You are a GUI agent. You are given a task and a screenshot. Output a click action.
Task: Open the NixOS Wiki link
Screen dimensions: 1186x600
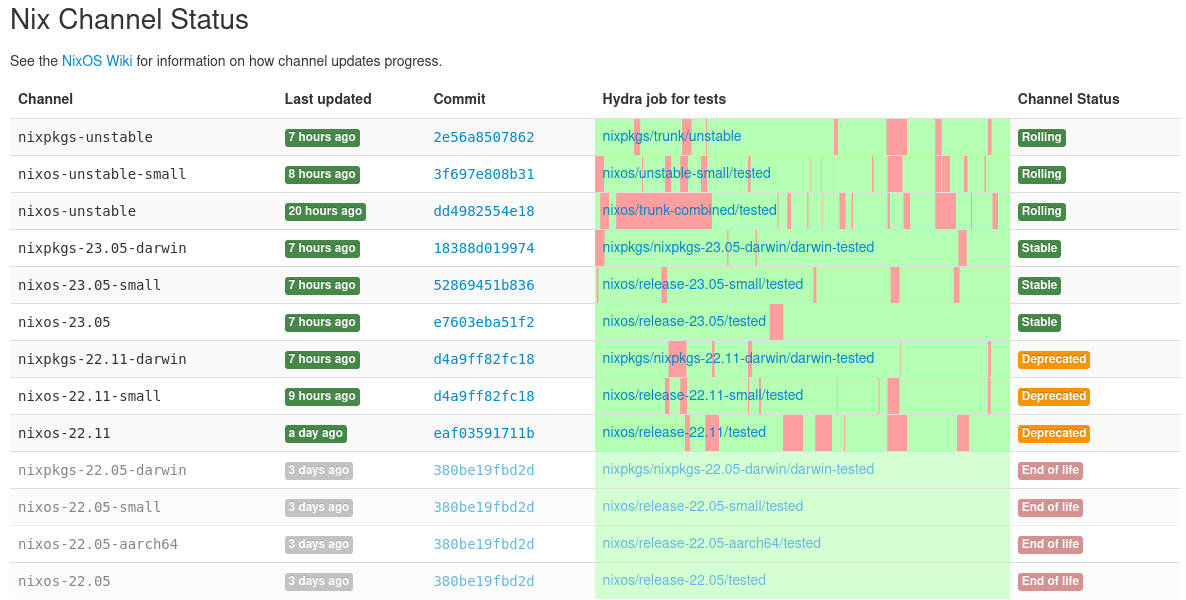point(97,61)
